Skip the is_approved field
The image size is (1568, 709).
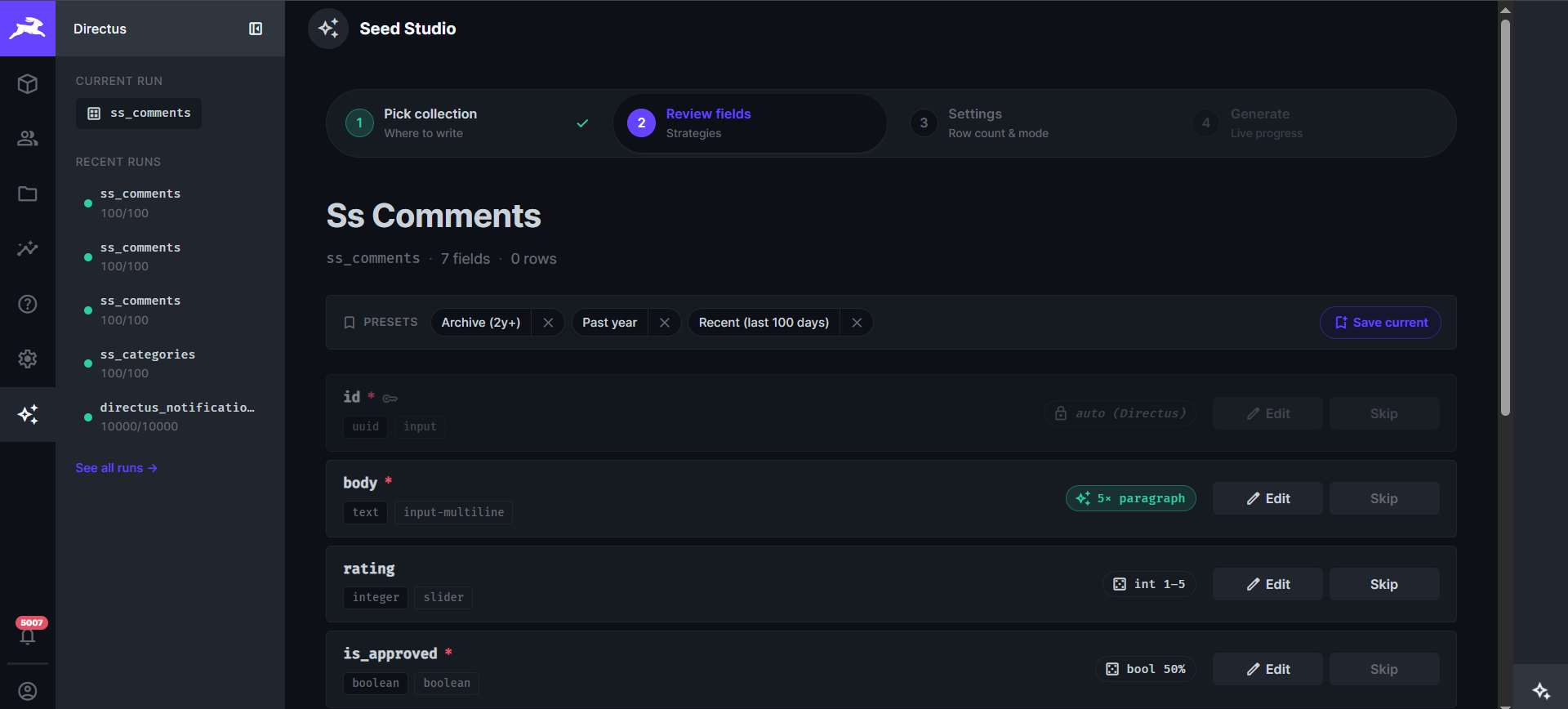coord(1384,669)
